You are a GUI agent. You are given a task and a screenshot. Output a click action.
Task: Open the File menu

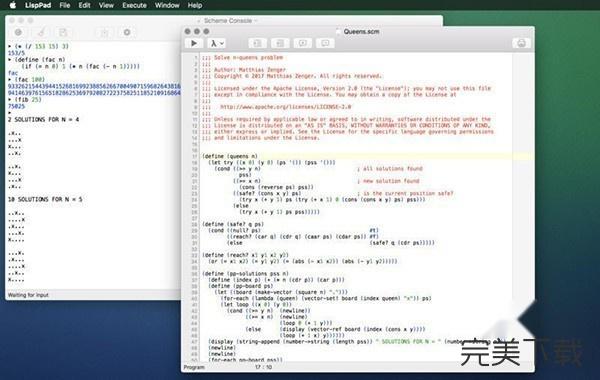[65, 5]
